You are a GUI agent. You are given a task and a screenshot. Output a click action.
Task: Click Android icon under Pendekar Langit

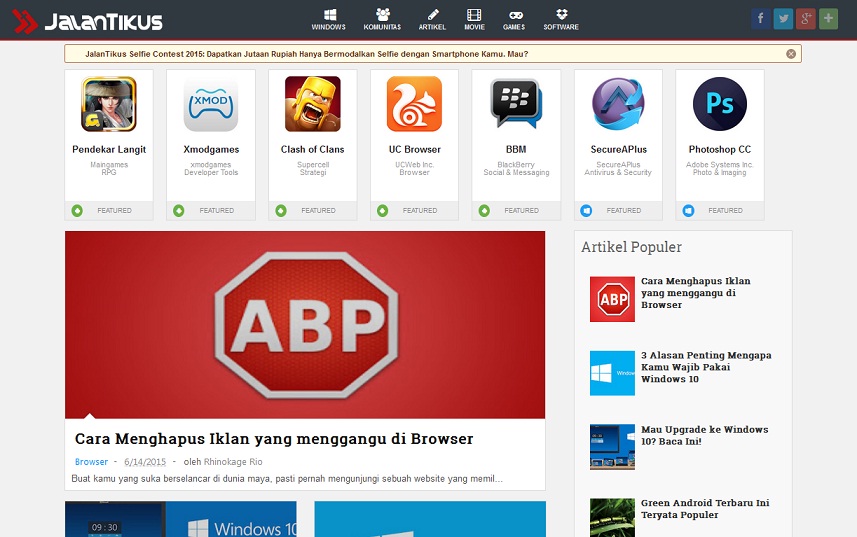point(77,210)
